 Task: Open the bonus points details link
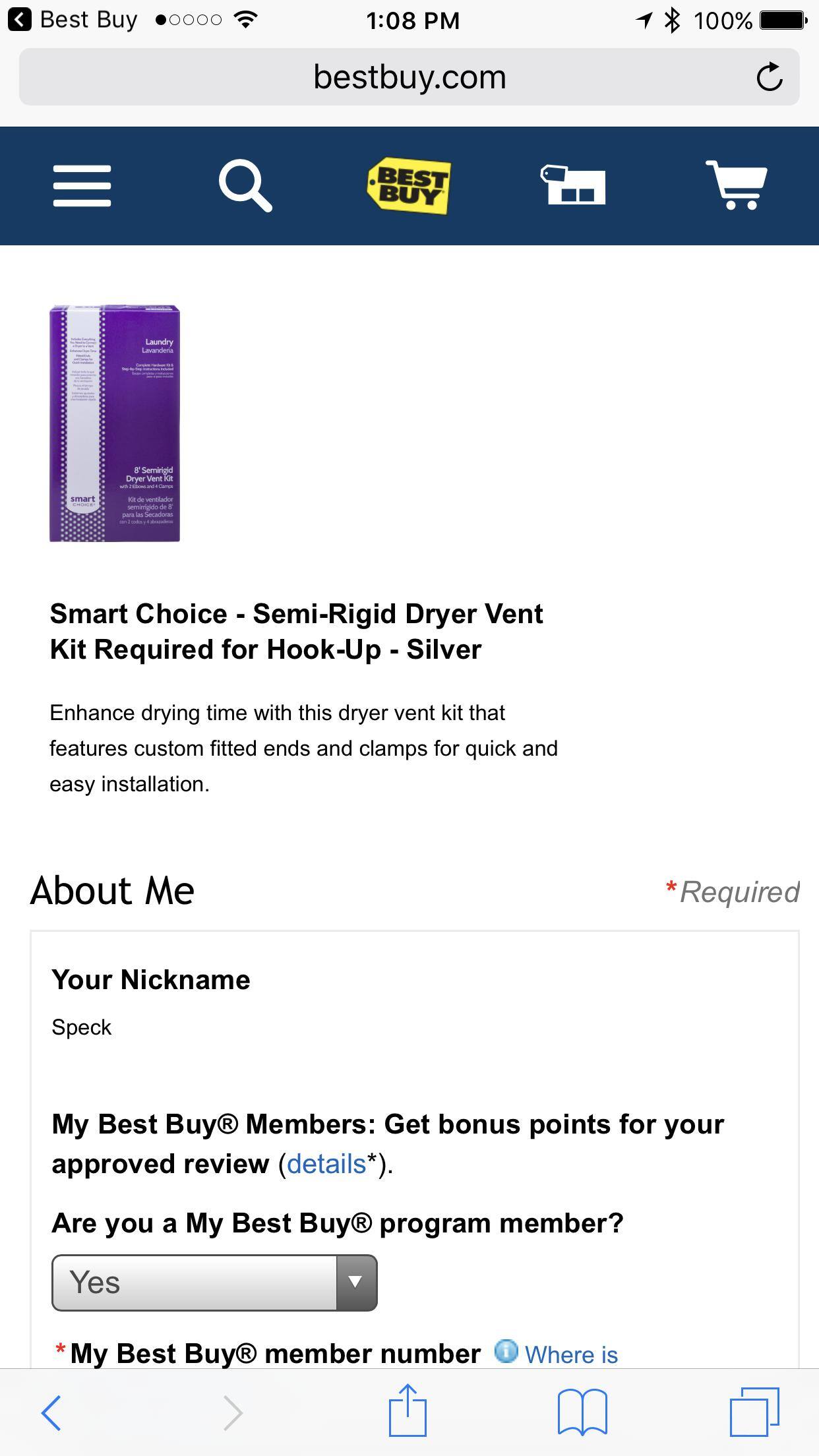click(326, 1165)
